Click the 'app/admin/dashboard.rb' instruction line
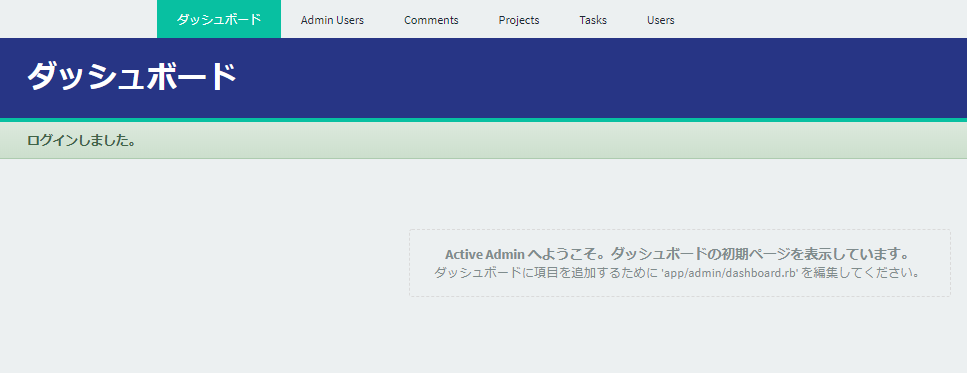Image resolution: width=967 pixels, height=373 pixels. coord(677,273)
